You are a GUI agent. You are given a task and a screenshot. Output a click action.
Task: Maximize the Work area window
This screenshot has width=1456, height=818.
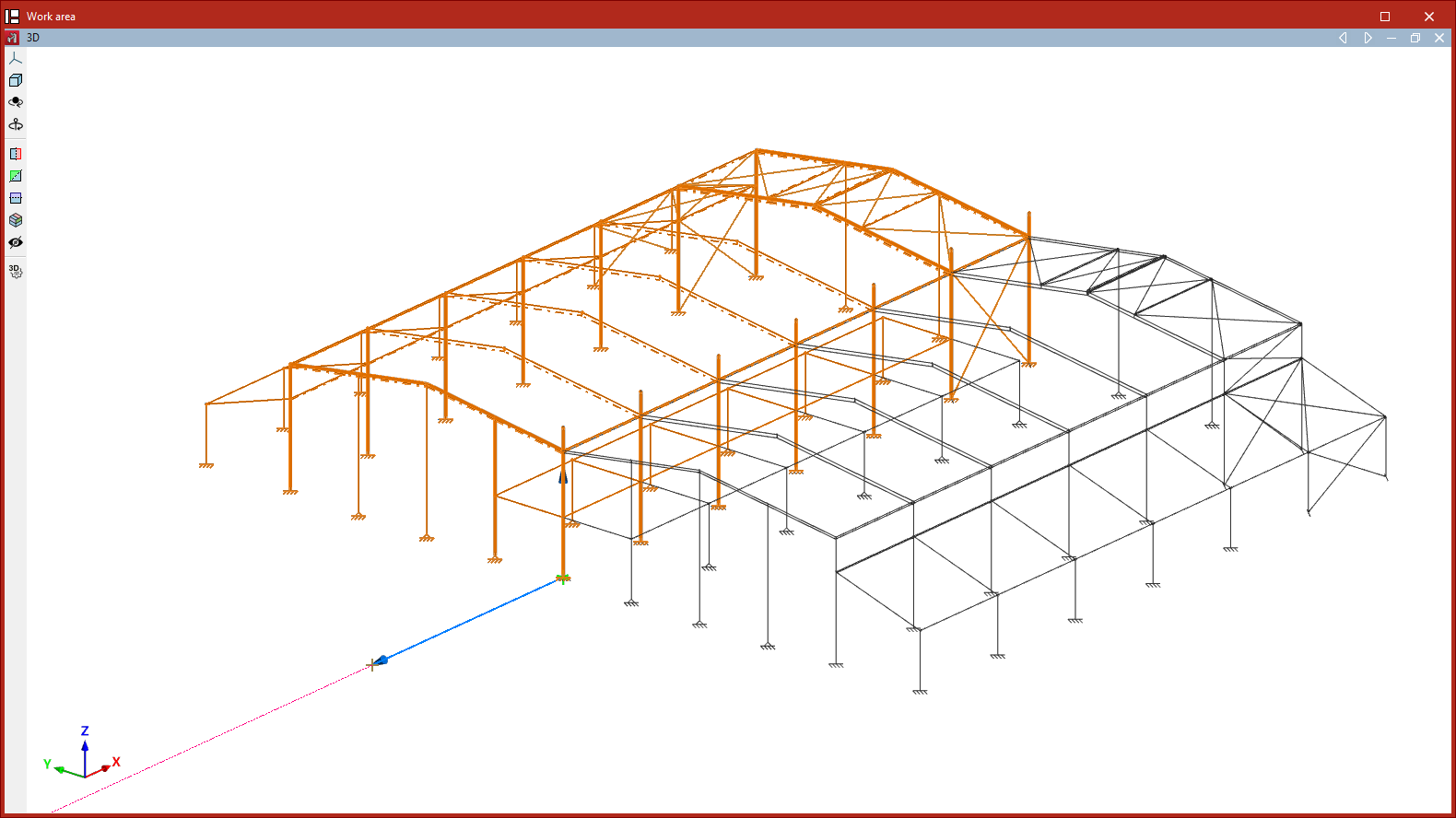[x=1385, y=17]
